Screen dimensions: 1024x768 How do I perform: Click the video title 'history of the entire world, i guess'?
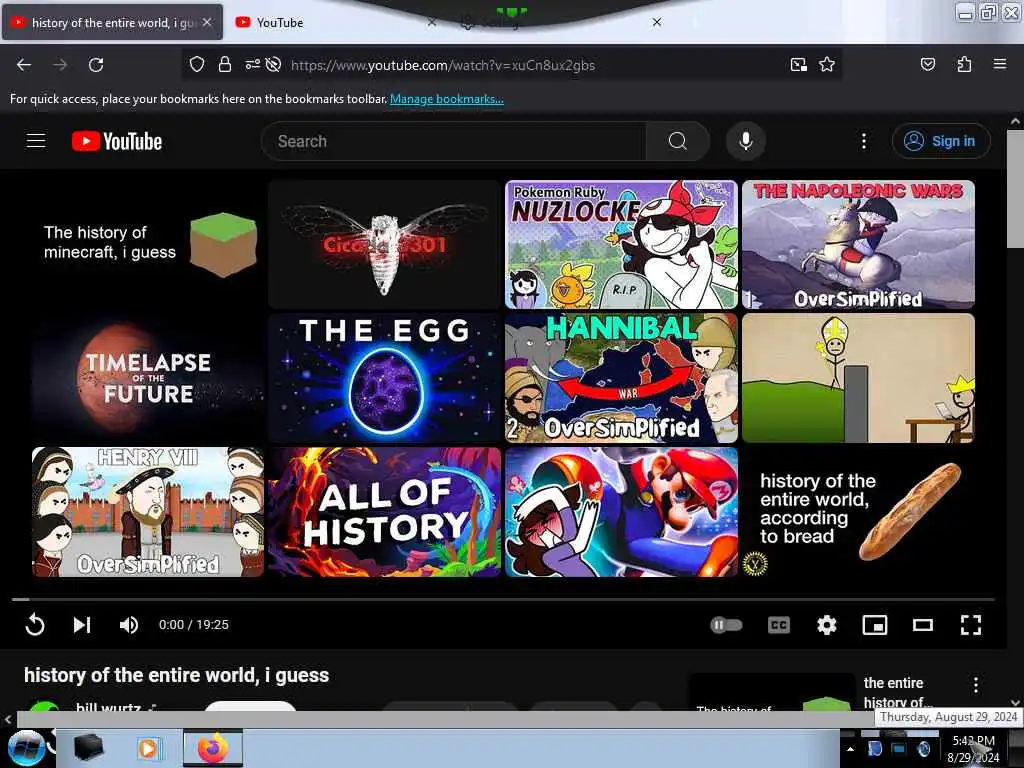click(x=176, y=675)
